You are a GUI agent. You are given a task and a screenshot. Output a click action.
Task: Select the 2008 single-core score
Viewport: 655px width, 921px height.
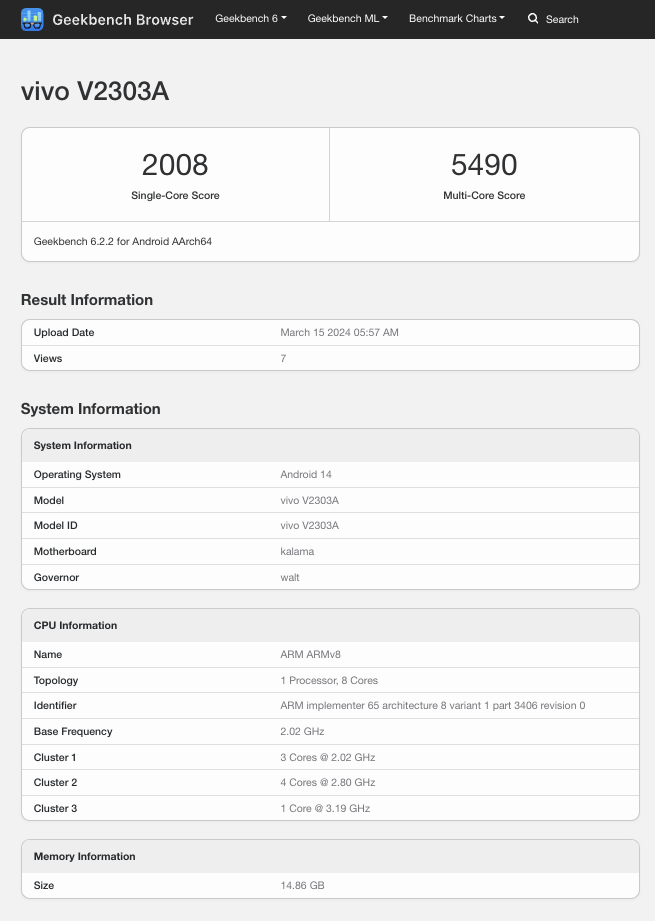175,165
